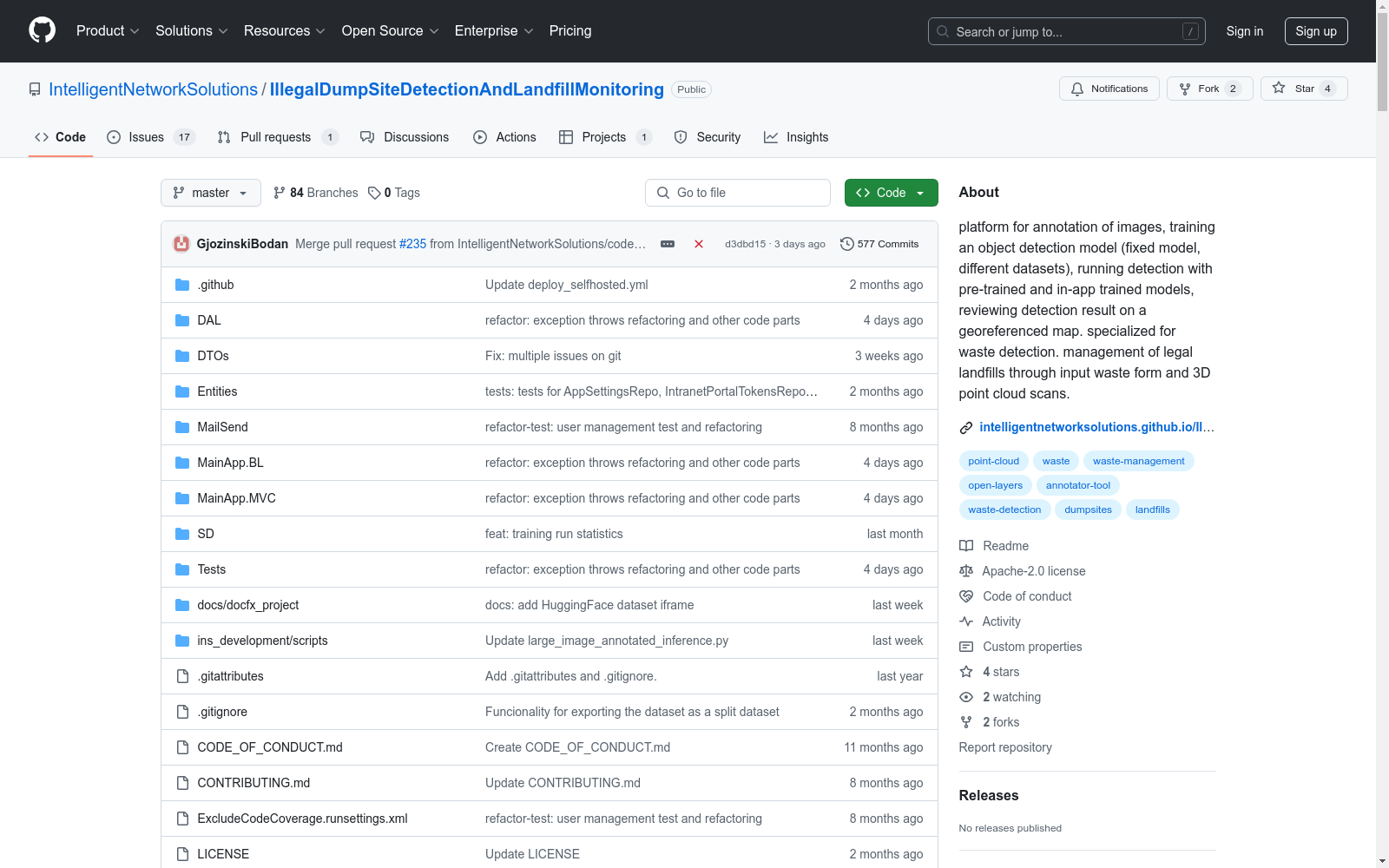1389x868 pixels.
Task: Select the Projects tab
Action: pyautogui.click(x=605, y=137)
